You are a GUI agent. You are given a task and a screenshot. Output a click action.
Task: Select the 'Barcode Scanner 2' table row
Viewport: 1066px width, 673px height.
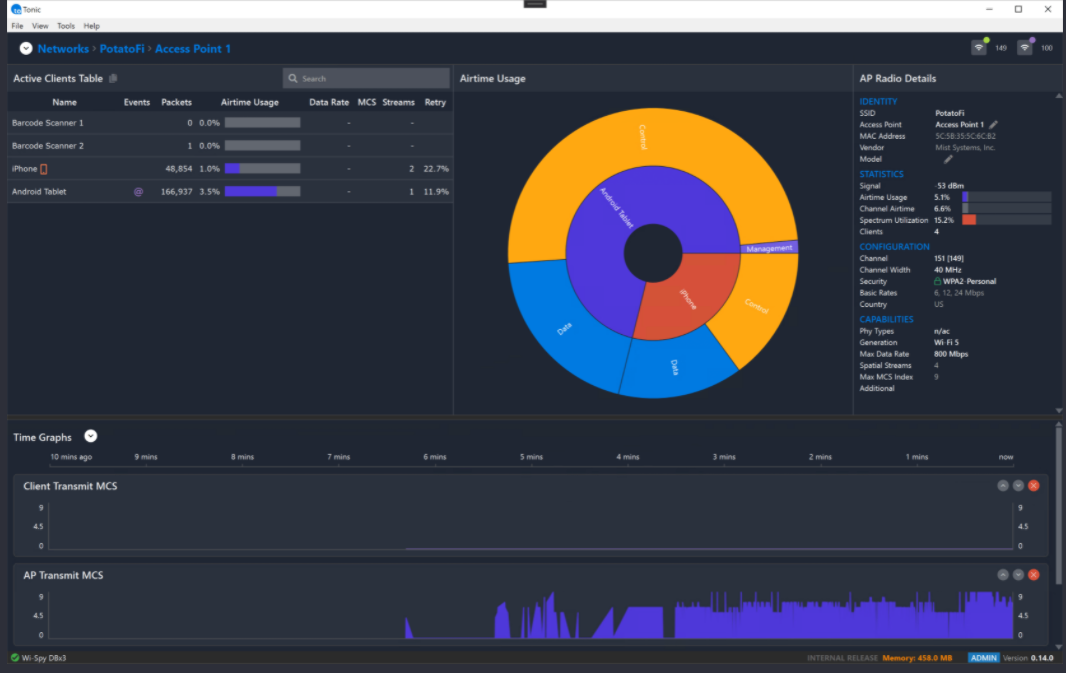(230, 145)
